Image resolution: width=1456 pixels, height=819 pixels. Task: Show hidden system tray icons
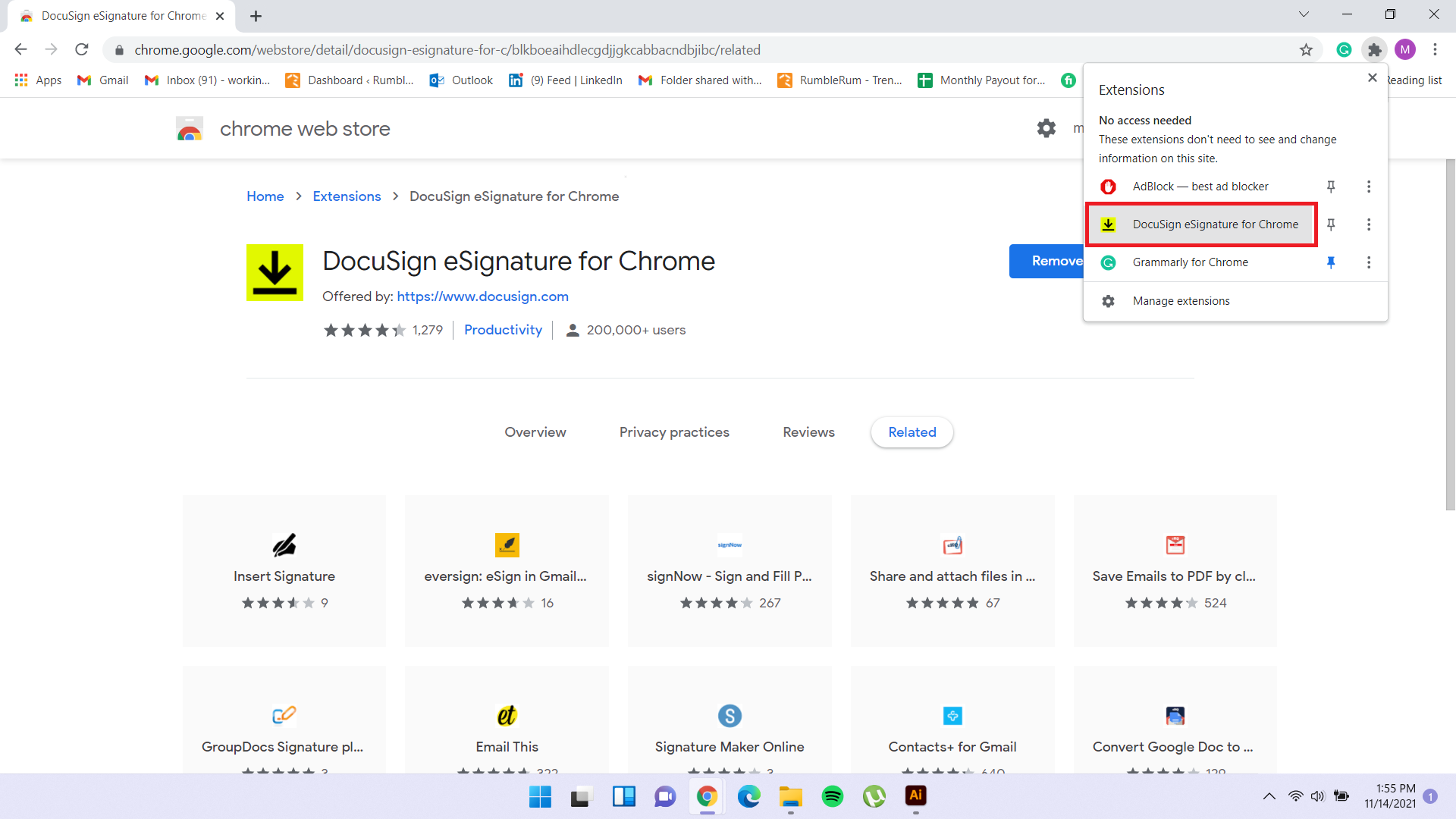pyautogui.click(x=1269, y=796)
